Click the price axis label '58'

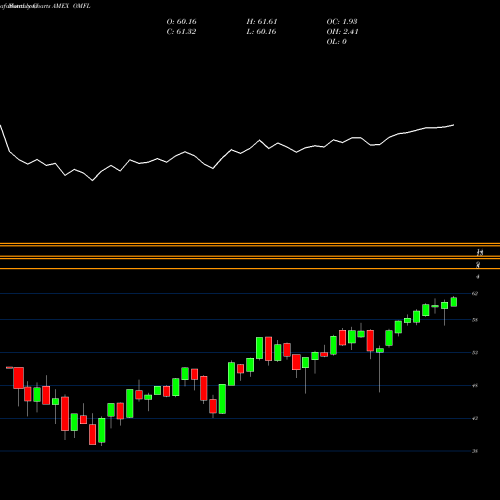475,320
